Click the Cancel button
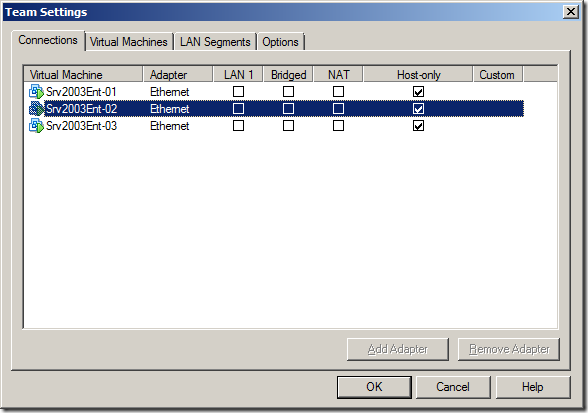Screen dimensions: 588x413 (453, 387)
